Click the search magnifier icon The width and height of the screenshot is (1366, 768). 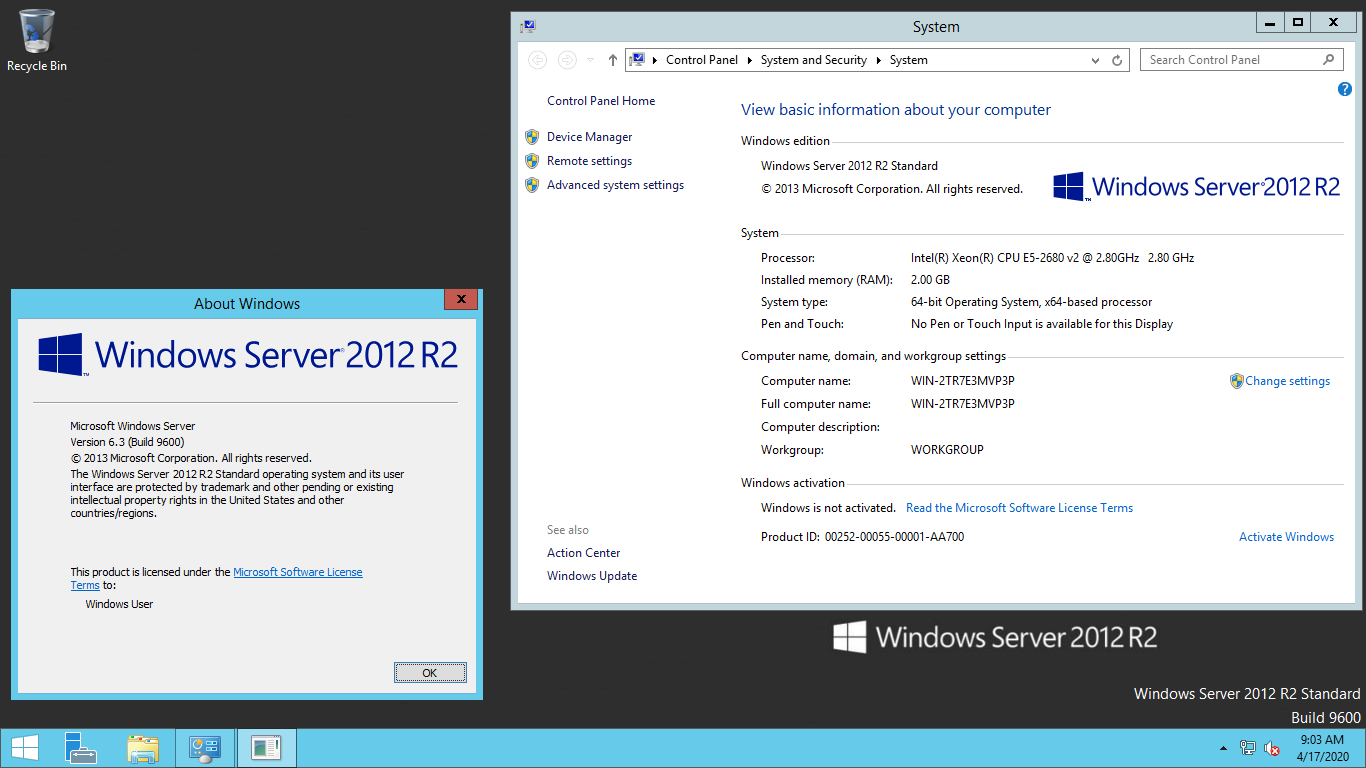[x=1329, y=60]
